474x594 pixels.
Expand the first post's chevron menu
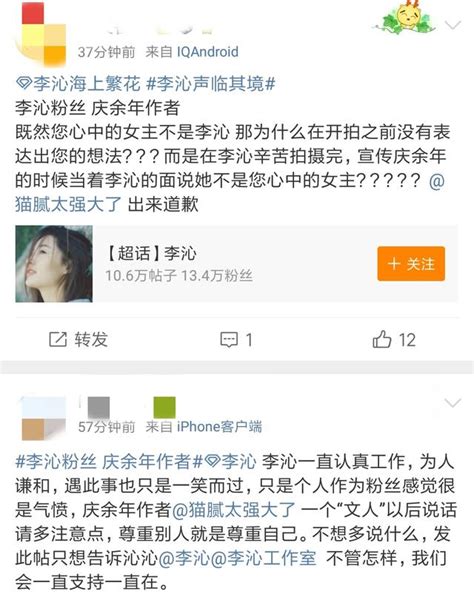click(x=452, y=25)
